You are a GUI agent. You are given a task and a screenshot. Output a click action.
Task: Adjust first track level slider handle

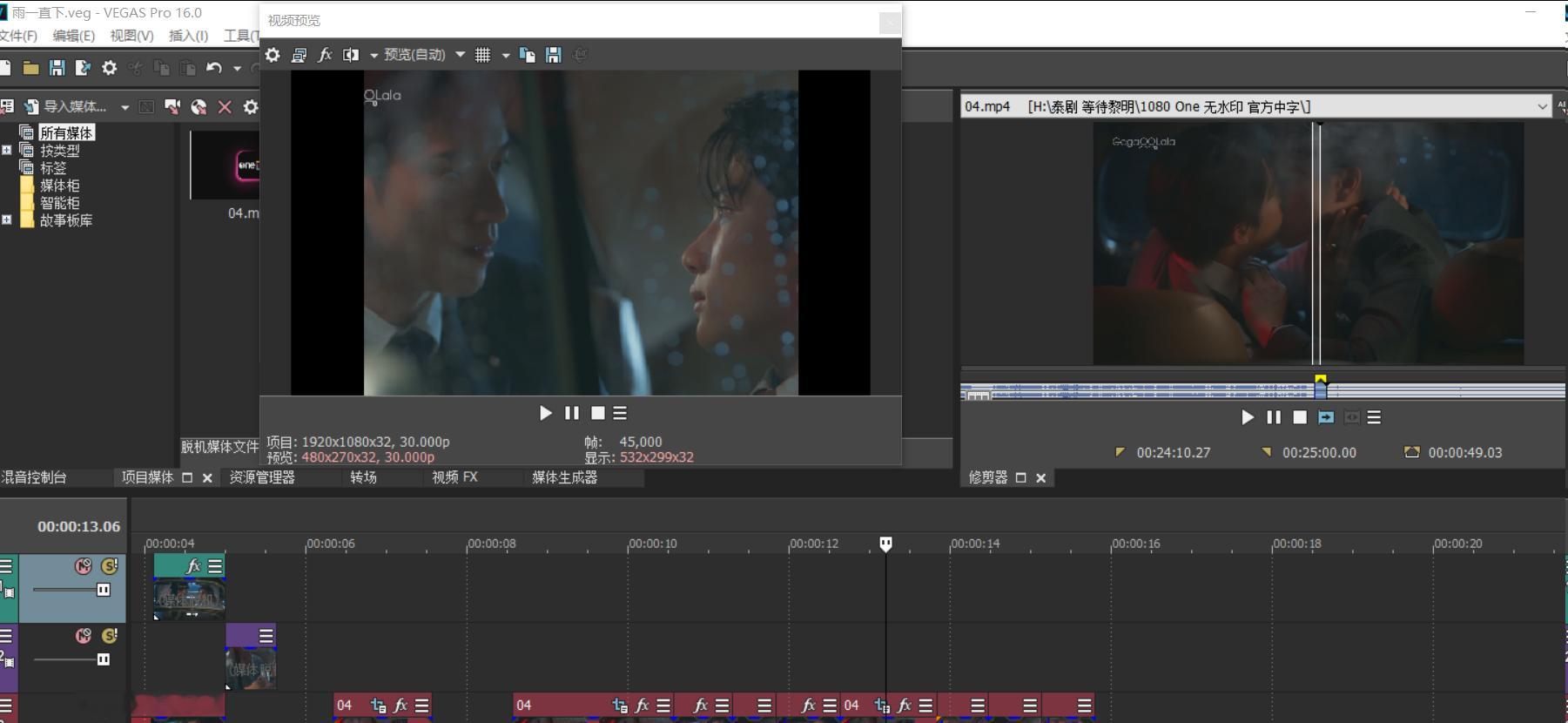pos(103,590)
